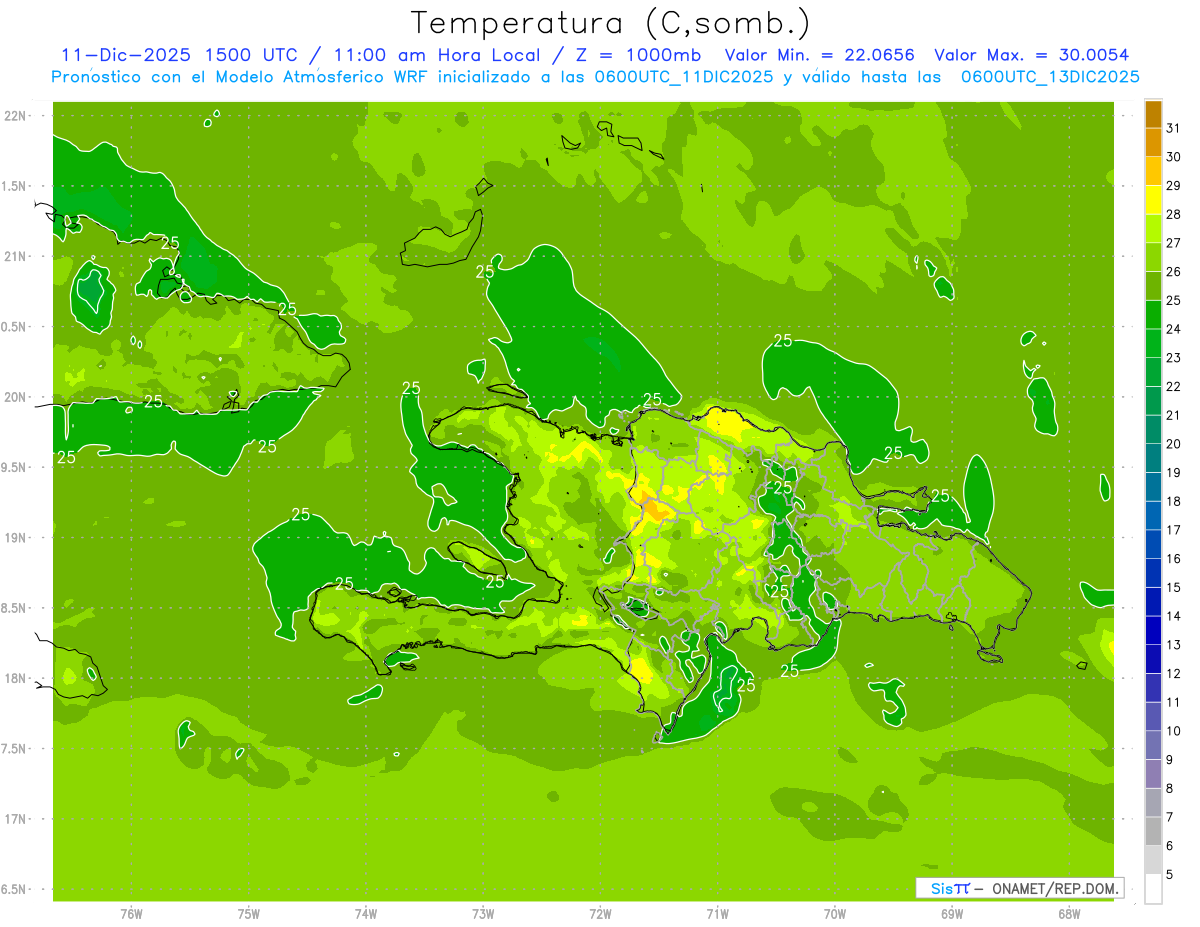Select the "Valor Max. = 30.0054" value
1200x927 pixels.
pos(1031,55)
